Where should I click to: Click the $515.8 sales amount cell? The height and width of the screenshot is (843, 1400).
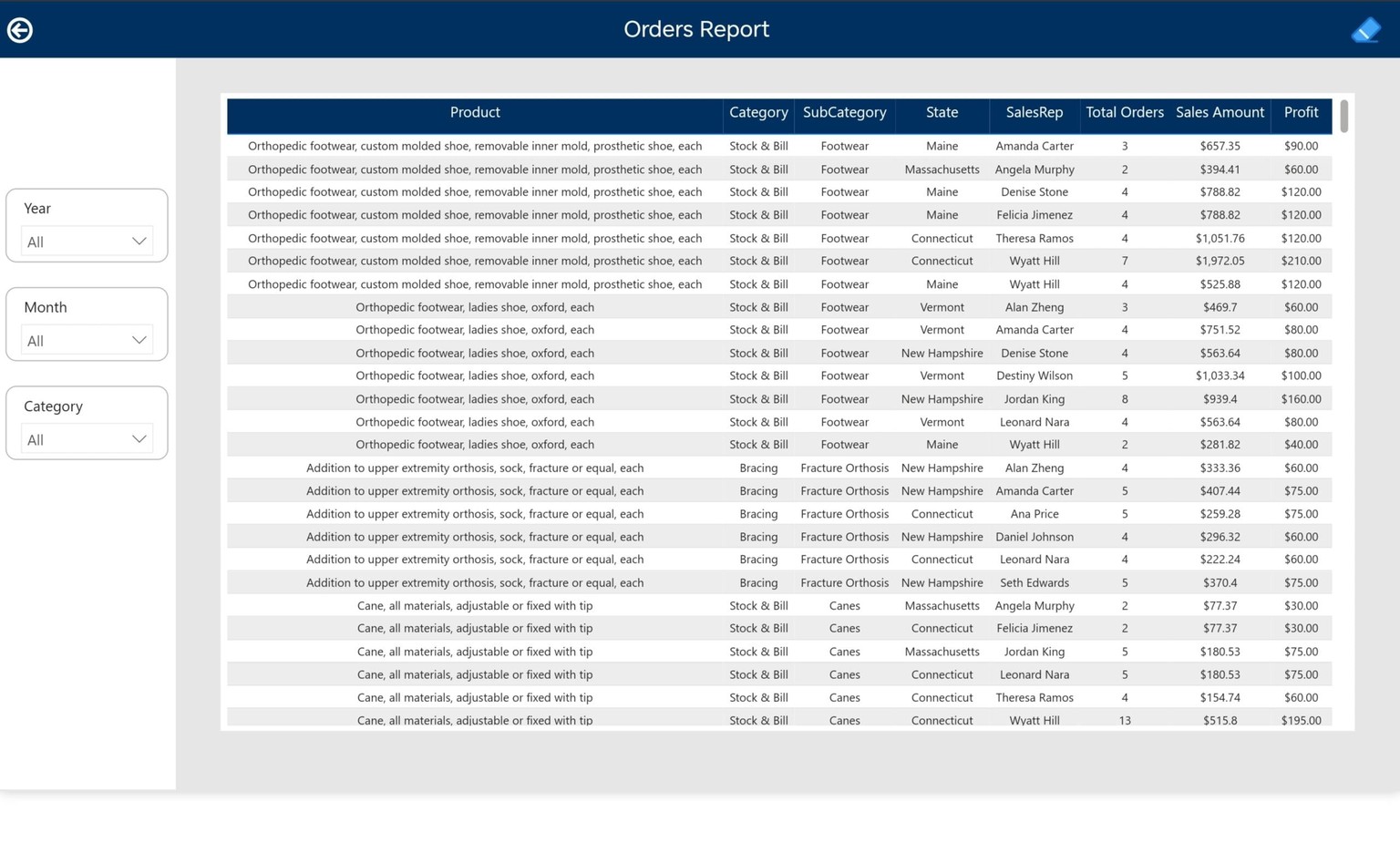click(x=1220, y=720)
